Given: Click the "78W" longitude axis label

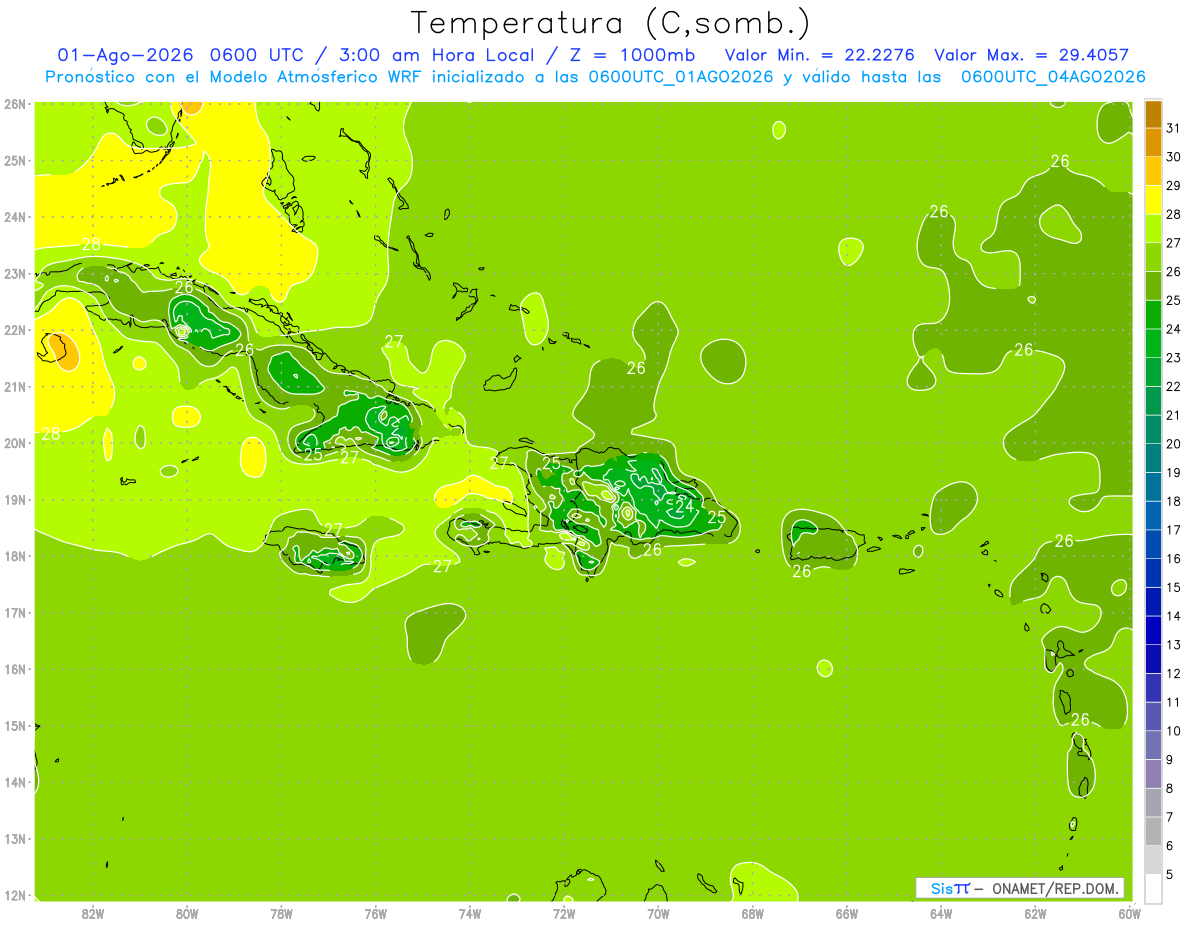Looking at the screenshot, I should 281,913.
